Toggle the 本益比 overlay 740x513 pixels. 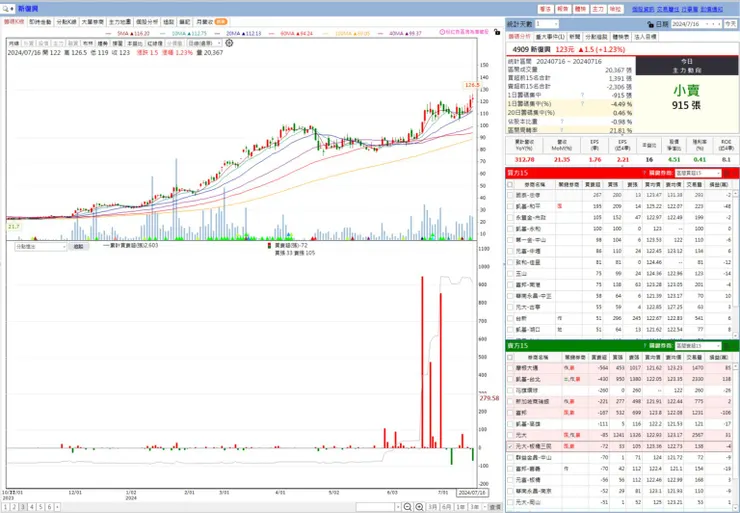(135, 43)
